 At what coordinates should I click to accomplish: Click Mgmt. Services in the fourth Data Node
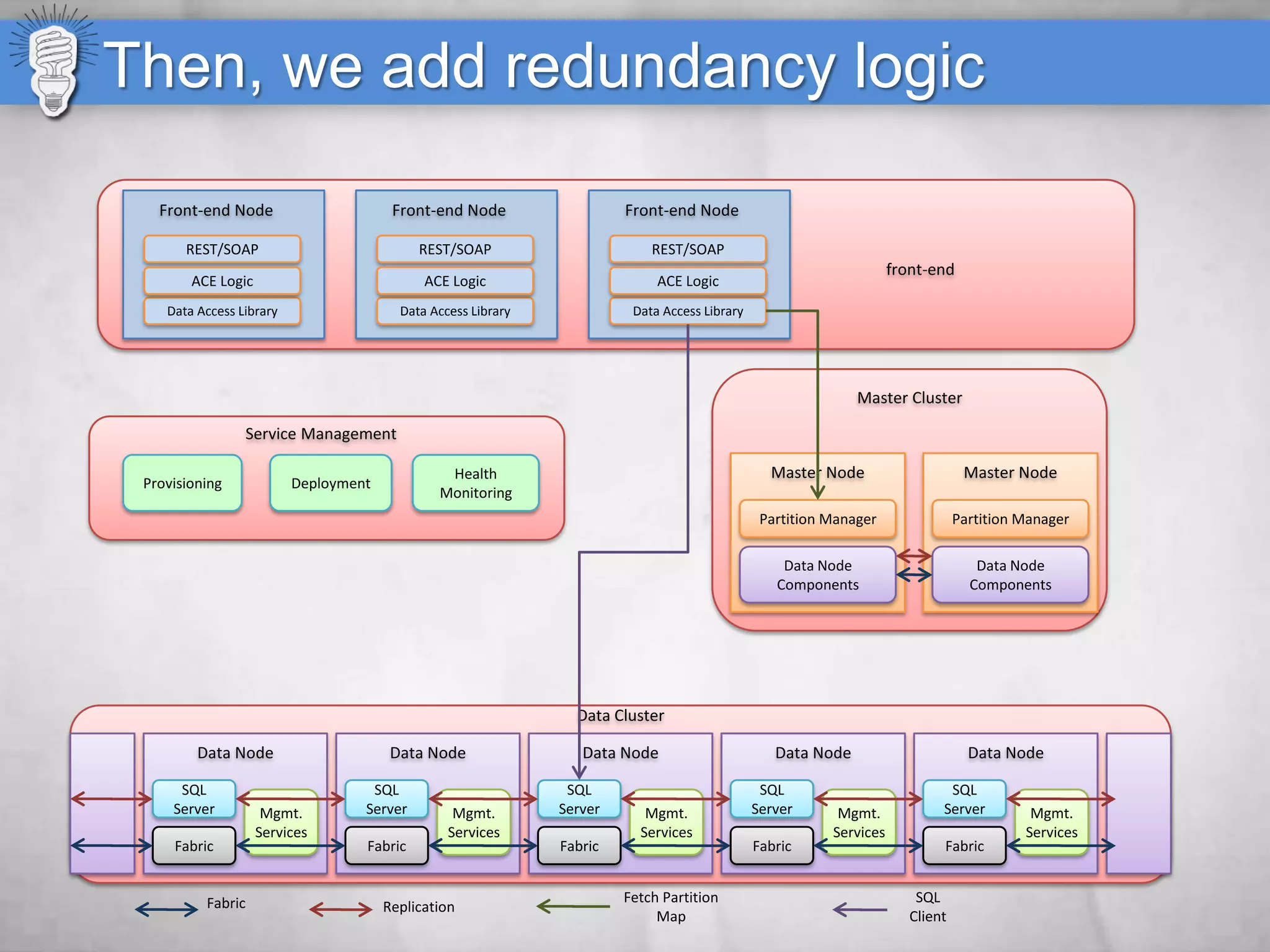click(859, 822)
